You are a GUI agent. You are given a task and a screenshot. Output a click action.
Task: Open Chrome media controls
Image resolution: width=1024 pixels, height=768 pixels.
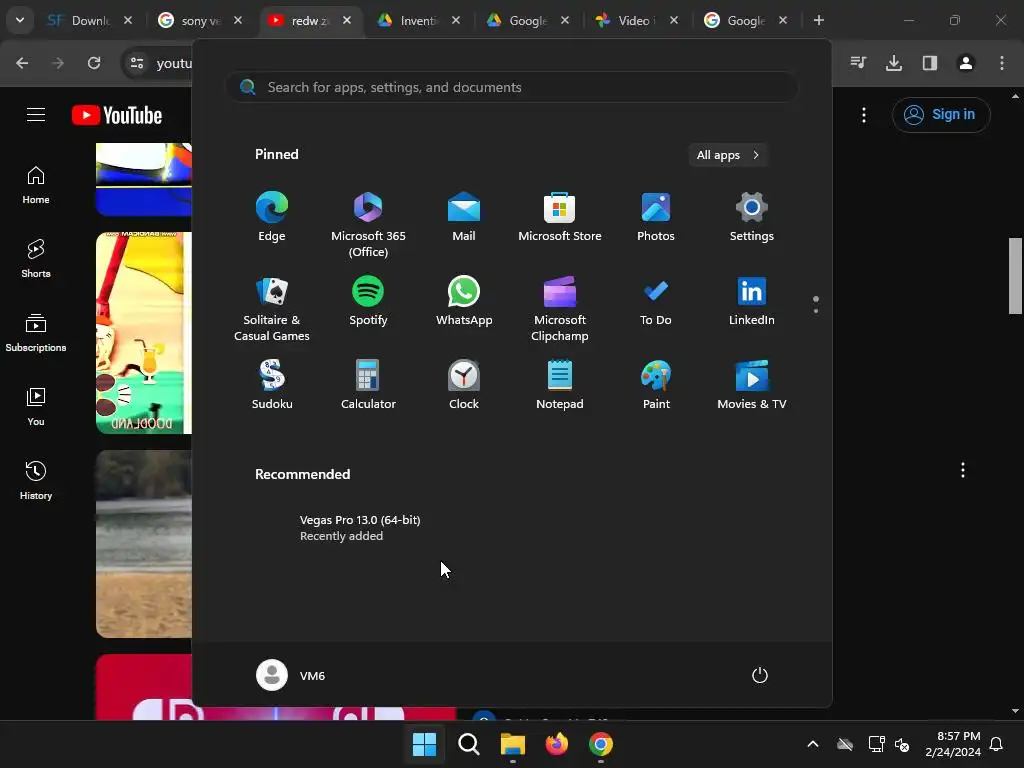click(x=858, y=63)
